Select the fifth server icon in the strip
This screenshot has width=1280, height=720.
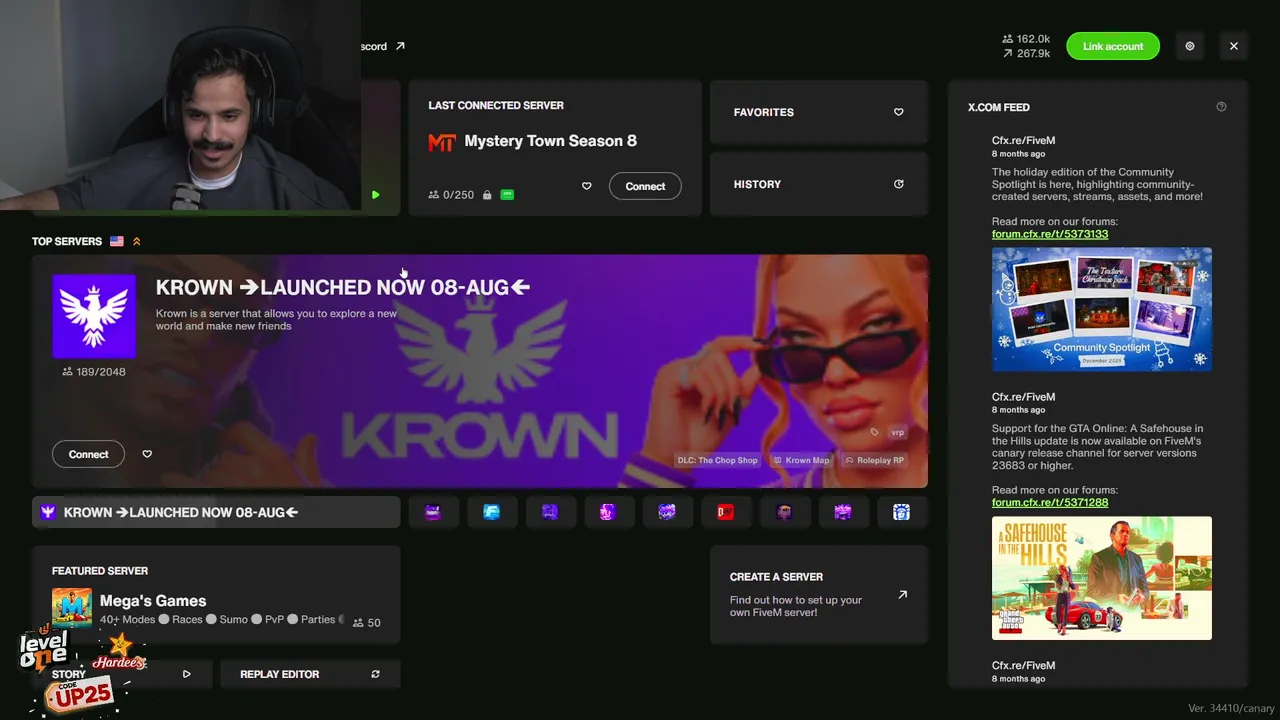[667, 512]
